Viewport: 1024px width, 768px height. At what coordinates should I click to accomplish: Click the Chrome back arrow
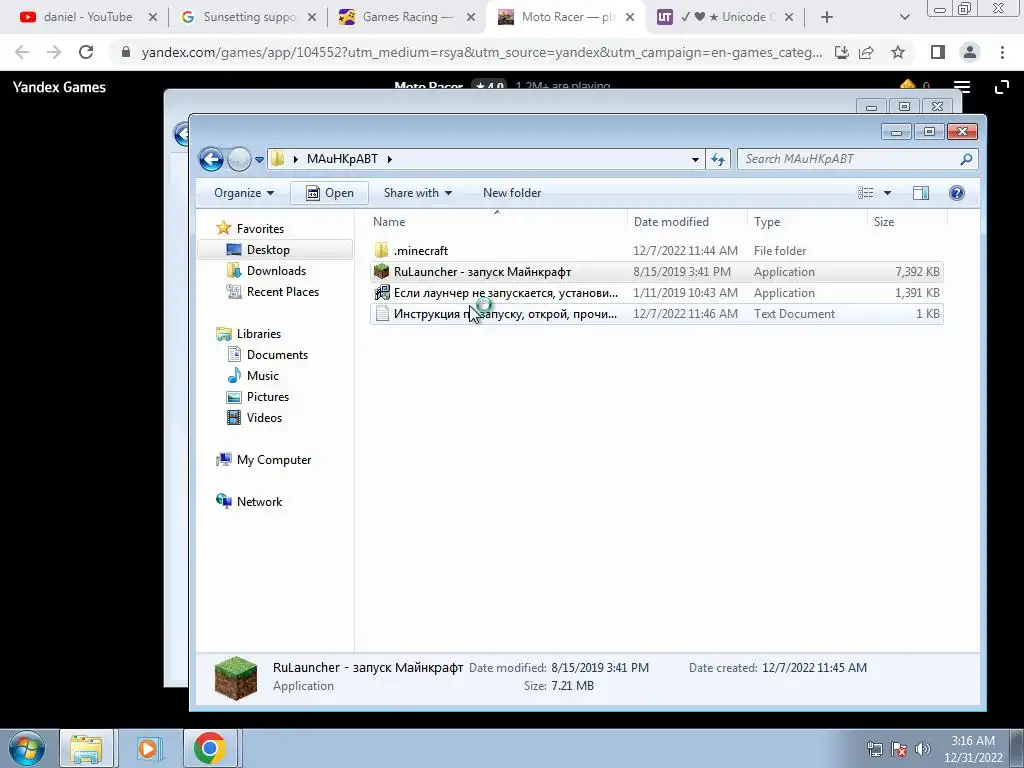22,52
